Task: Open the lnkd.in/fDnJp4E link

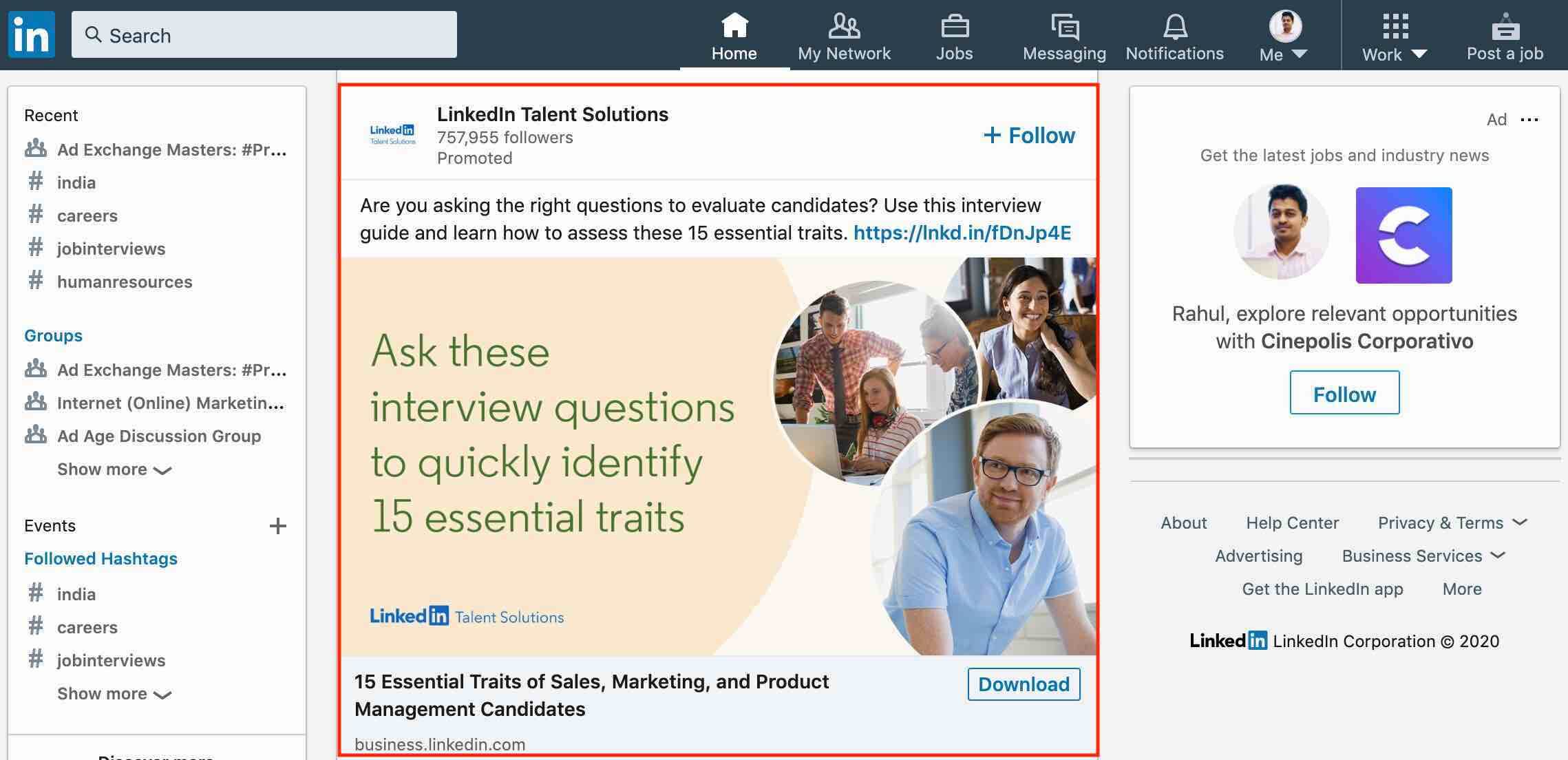Action: tap(962, 233)
